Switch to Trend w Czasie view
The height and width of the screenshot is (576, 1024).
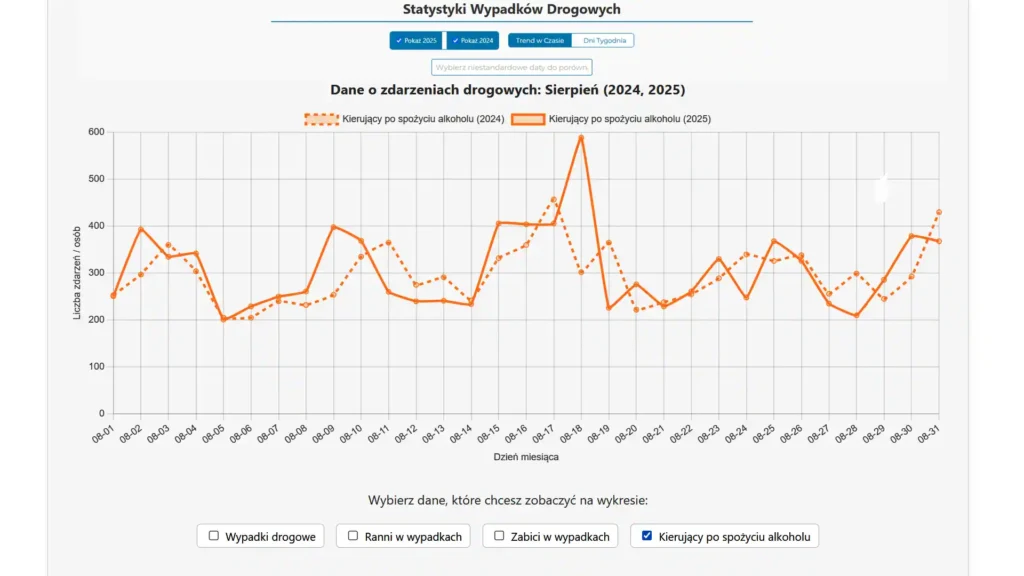(x=539, y=40)
